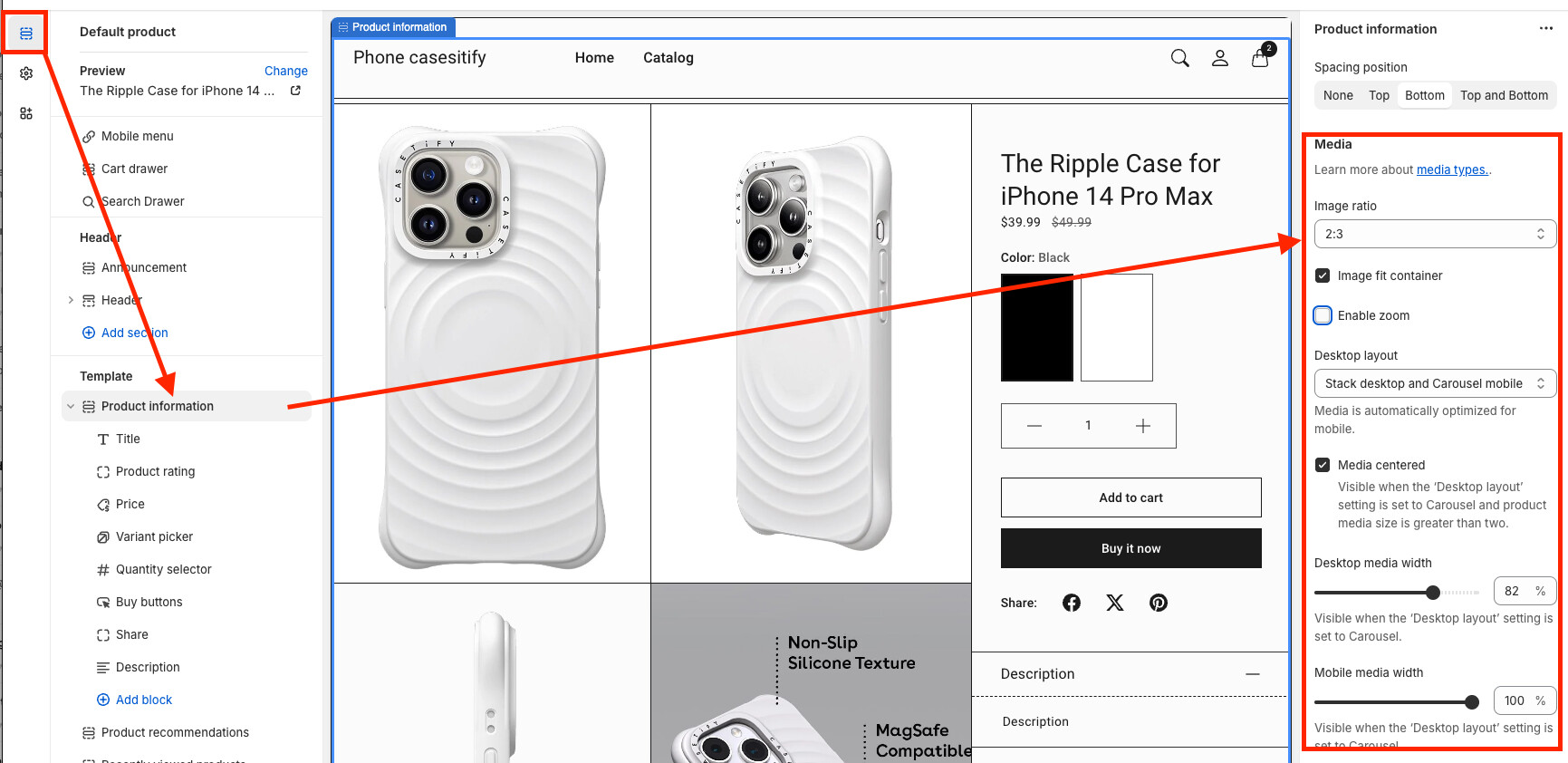Click the Mobile media width percent field
The image size is (1568, 763).
[1525, 700]
